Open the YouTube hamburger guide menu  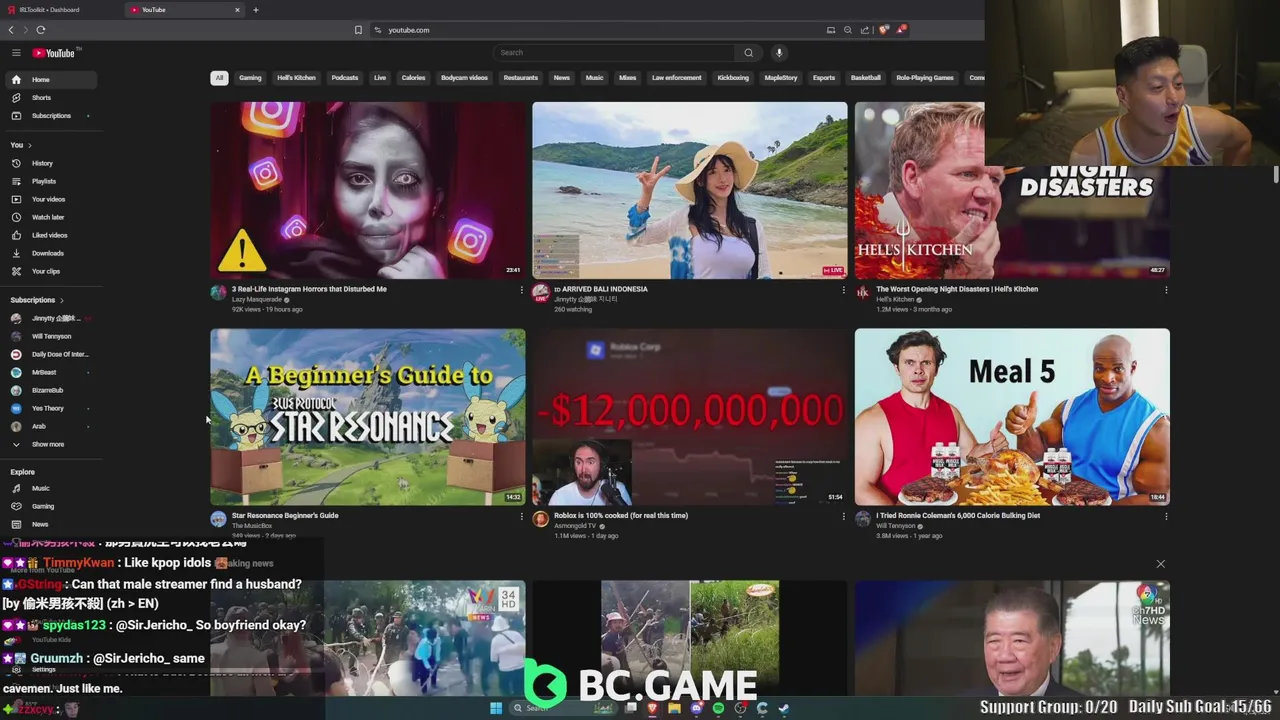click(x=16, y=53)
